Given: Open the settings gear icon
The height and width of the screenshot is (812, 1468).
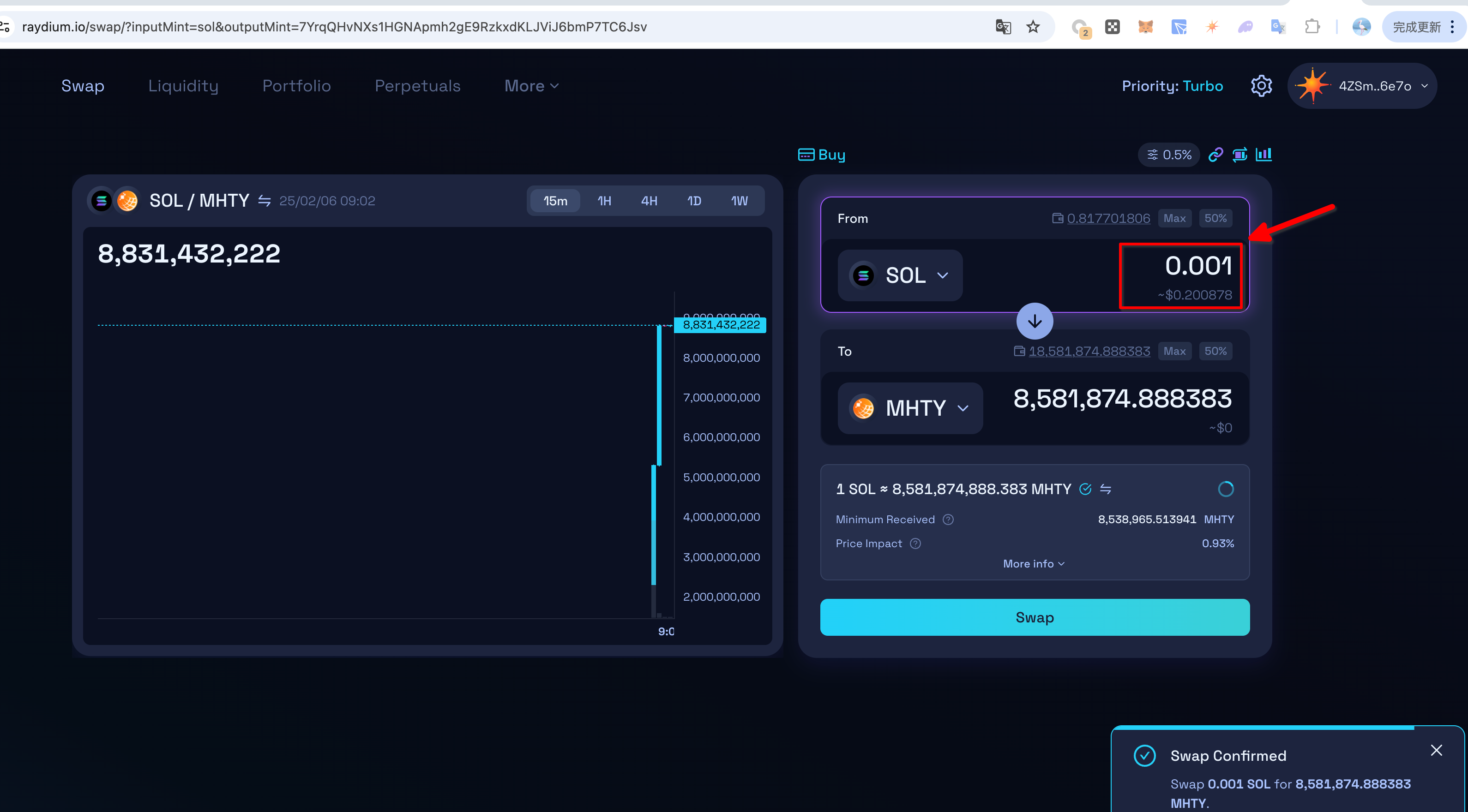Looking at the screenshot, I should pos(1261,86).
